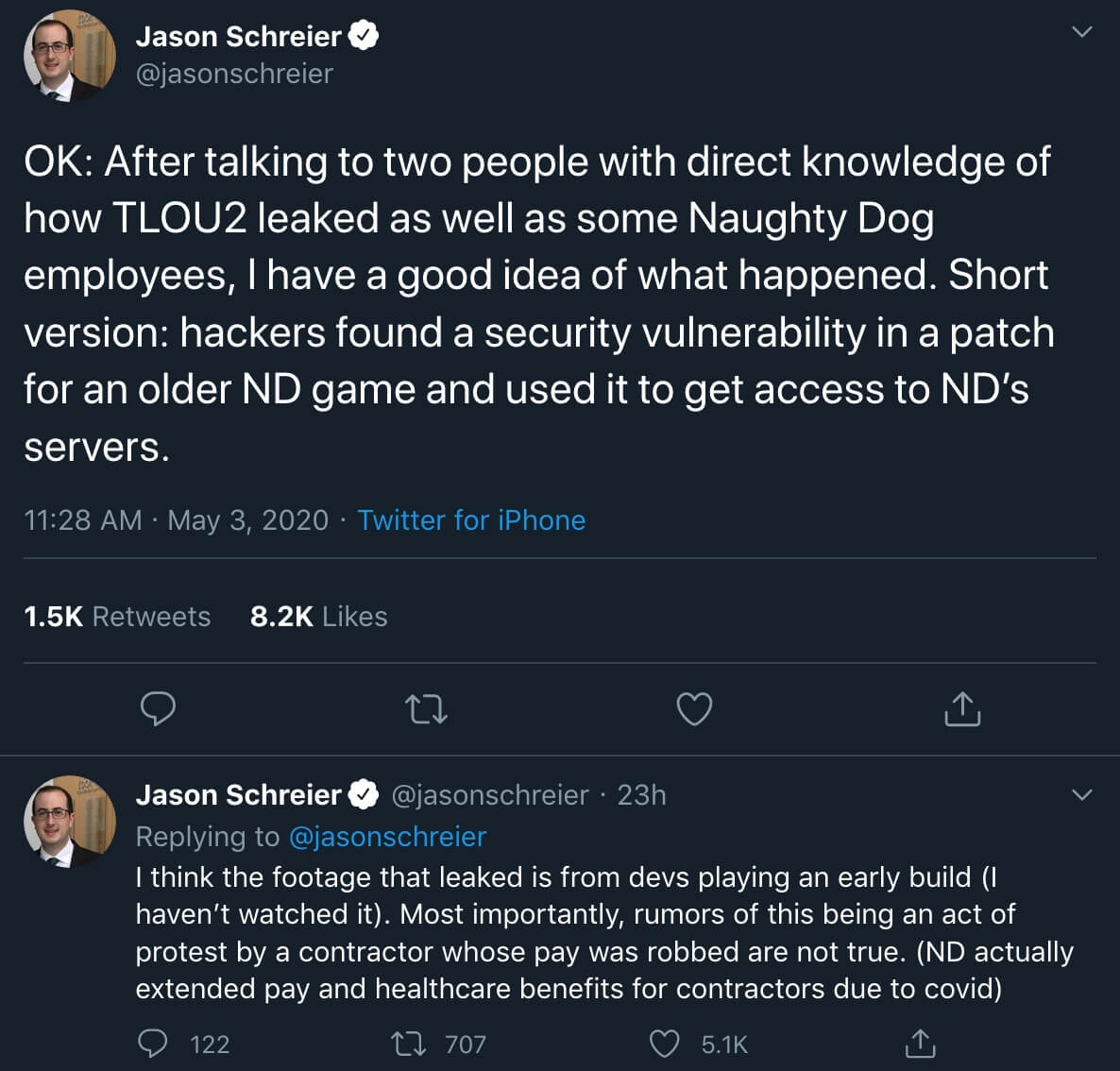
Task: Click Jason Schreier's name on the main tweet
Action: (x=239, y=37)
